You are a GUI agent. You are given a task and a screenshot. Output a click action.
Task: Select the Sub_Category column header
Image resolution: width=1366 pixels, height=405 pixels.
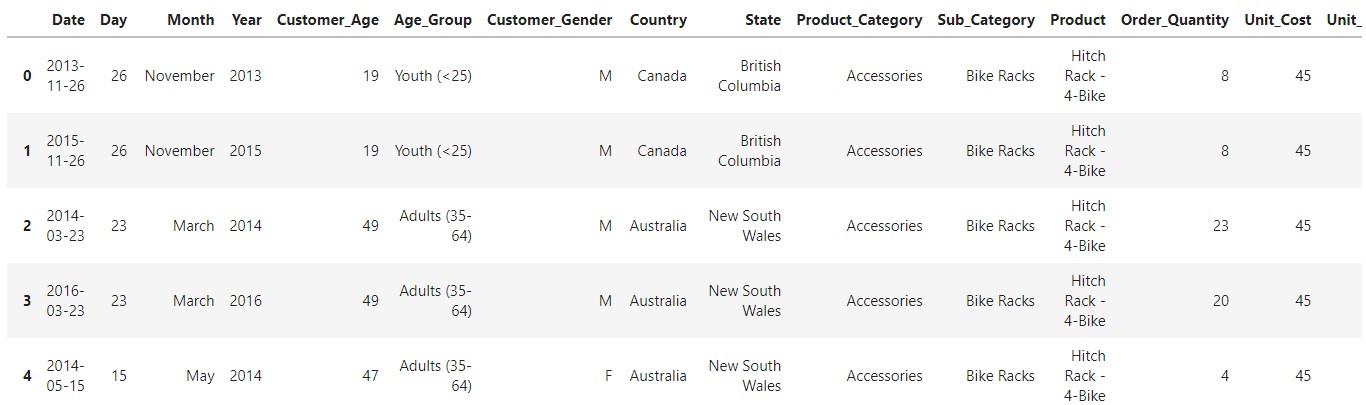pos(986,20)
